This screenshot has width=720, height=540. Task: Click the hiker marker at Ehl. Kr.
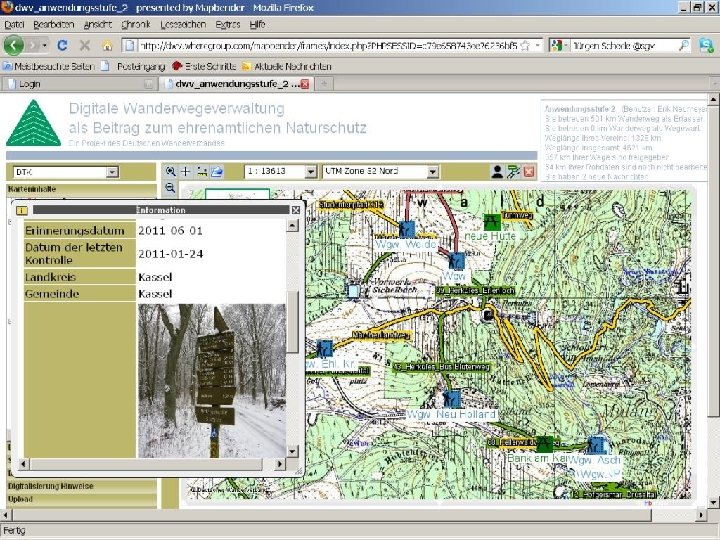325,349
